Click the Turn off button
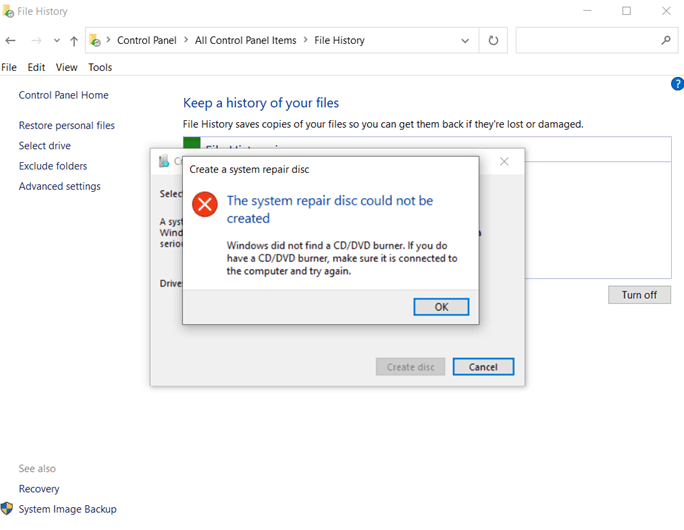The image size is (684, 530). tap(639, 295)
